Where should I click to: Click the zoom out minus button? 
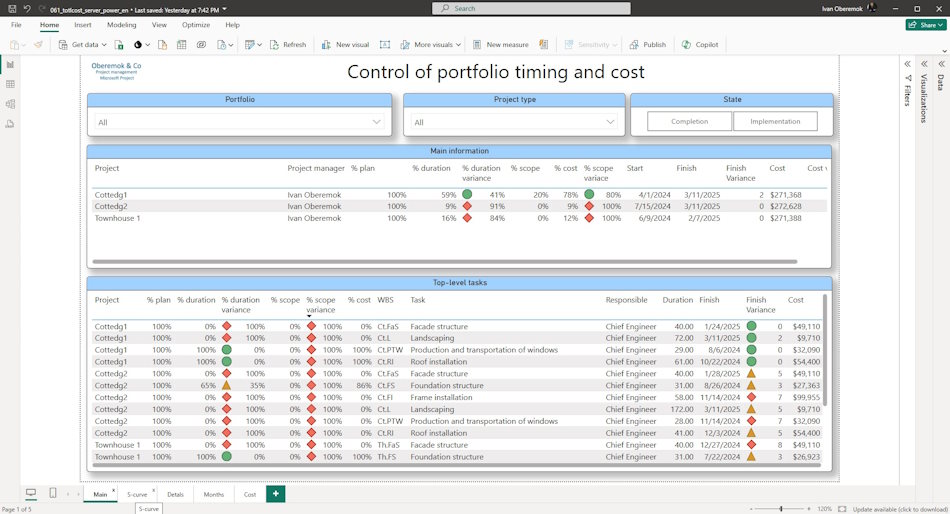(751, 509)
